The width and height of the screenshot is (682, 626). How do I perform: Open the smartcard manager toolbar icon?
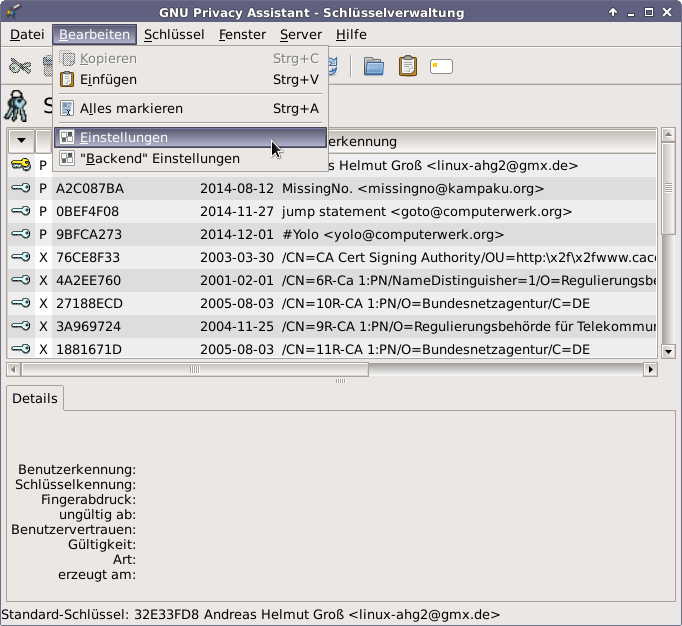[x=441, y=67]
